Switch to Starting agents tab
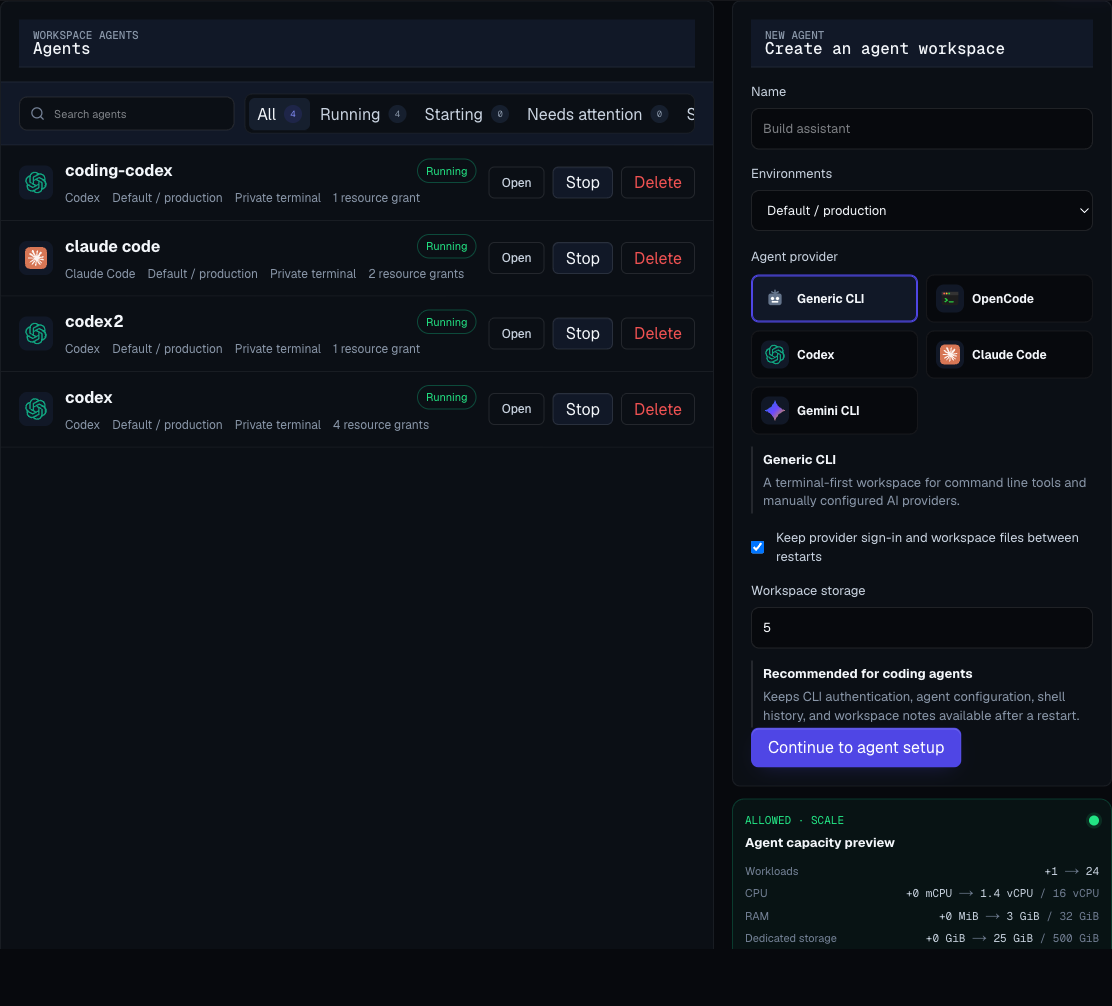The width and height of the screenshot is (1112, 1006). point(466,114)
